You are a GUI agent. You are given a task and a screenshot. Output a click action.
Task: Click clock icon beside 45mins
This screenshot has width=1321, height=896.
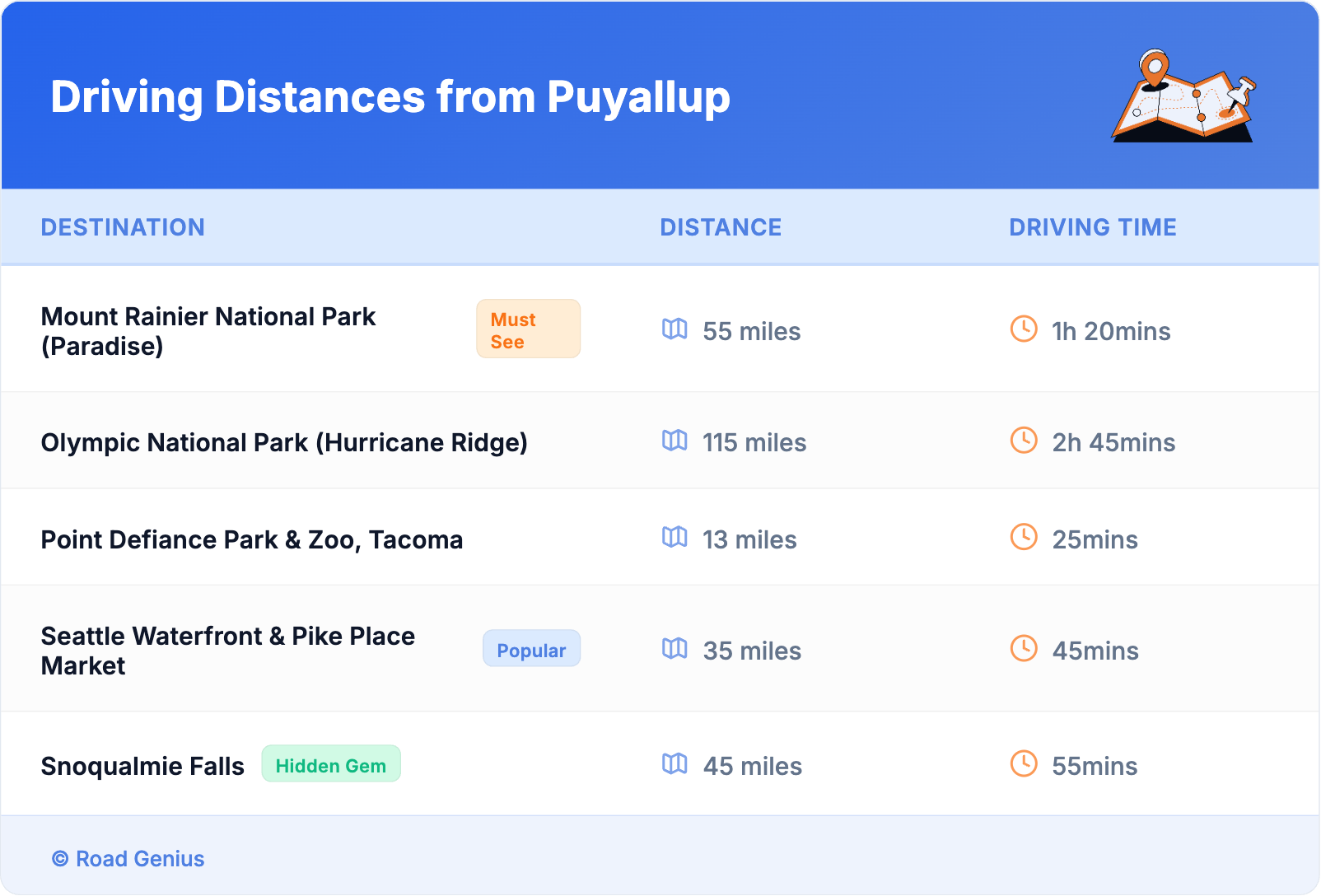(1024, 649)
